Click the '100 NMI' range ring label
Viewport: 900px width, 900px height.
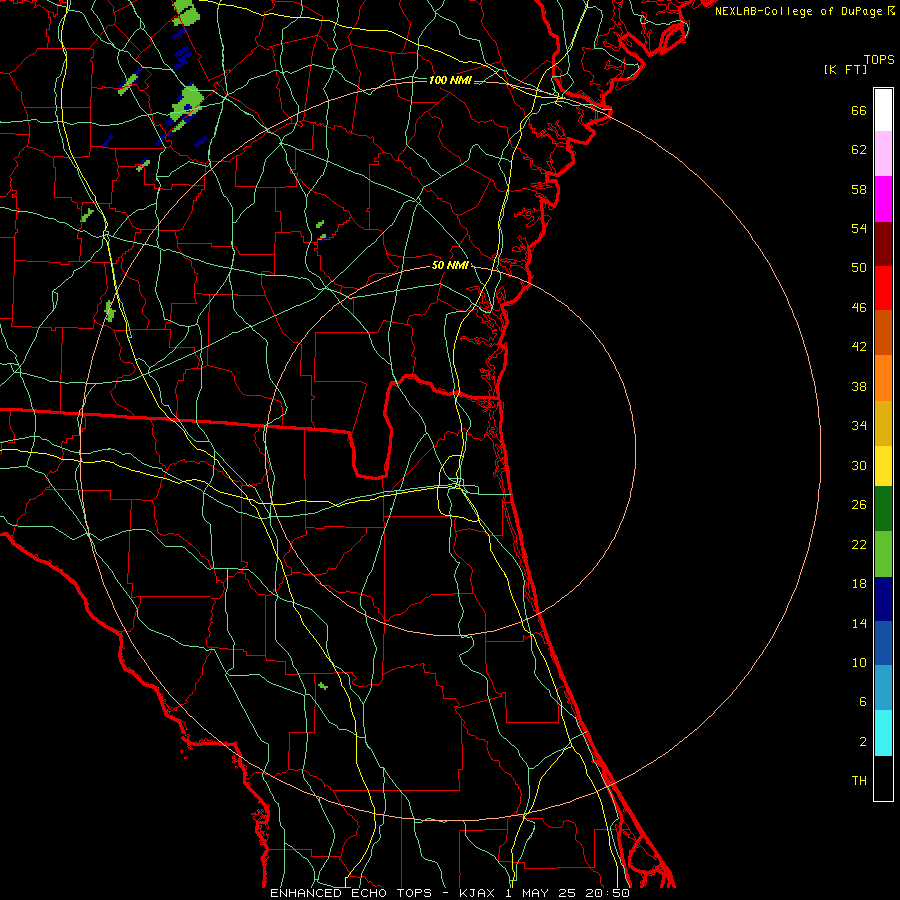click(450, 80)
